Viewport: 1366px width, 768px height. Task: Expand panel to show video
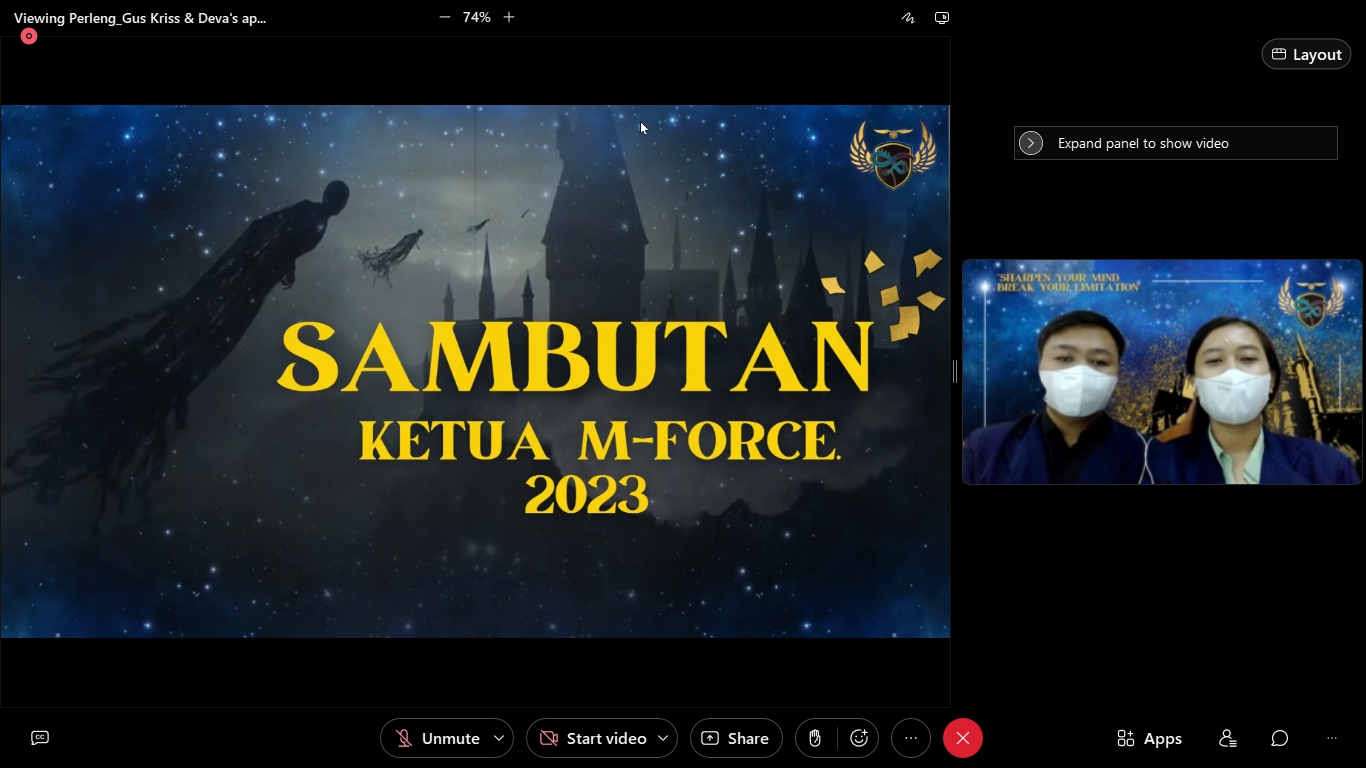point(1175,143)
